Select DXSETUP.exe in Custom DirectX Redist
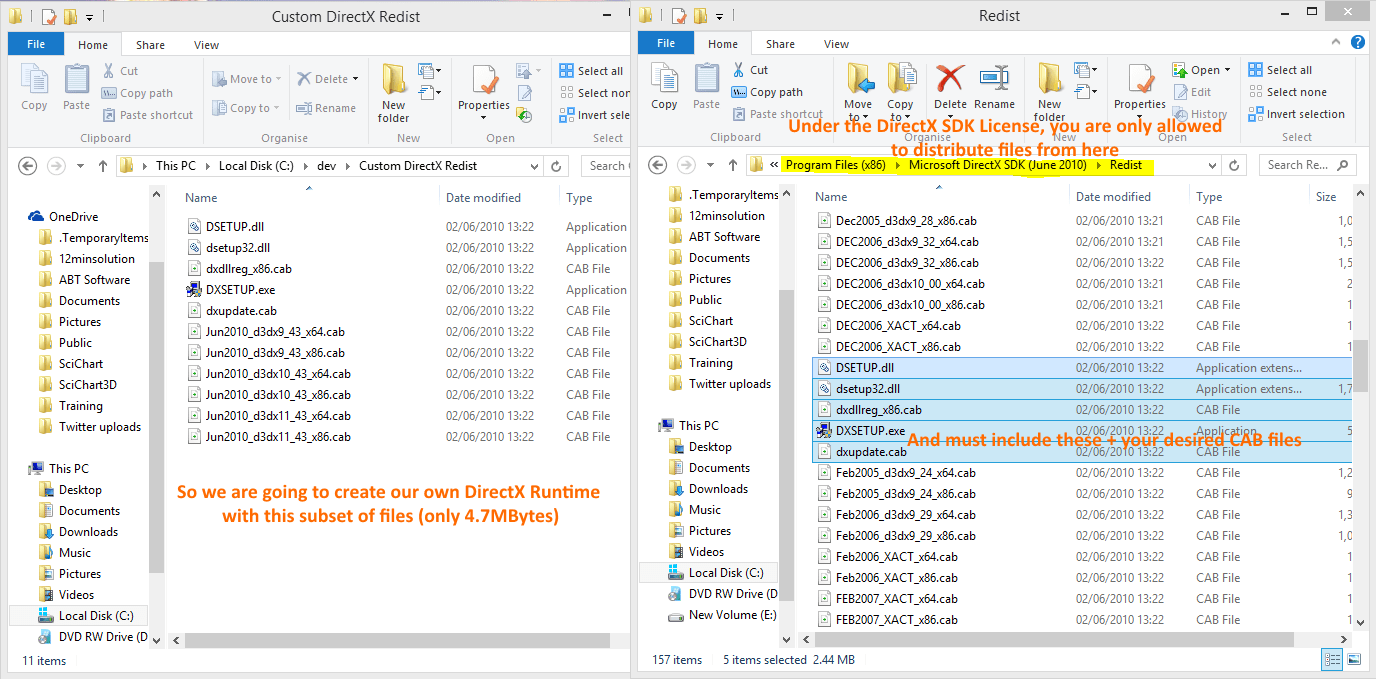The width and height of the screenshot is (1376, 679). (x=240, y=290)
